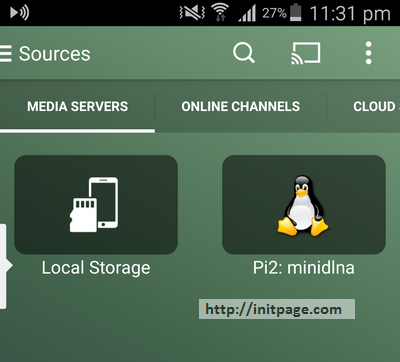Open the Cast screen icon
The width and height of the screenshot is (400, 362).
[x=306, y=53]
